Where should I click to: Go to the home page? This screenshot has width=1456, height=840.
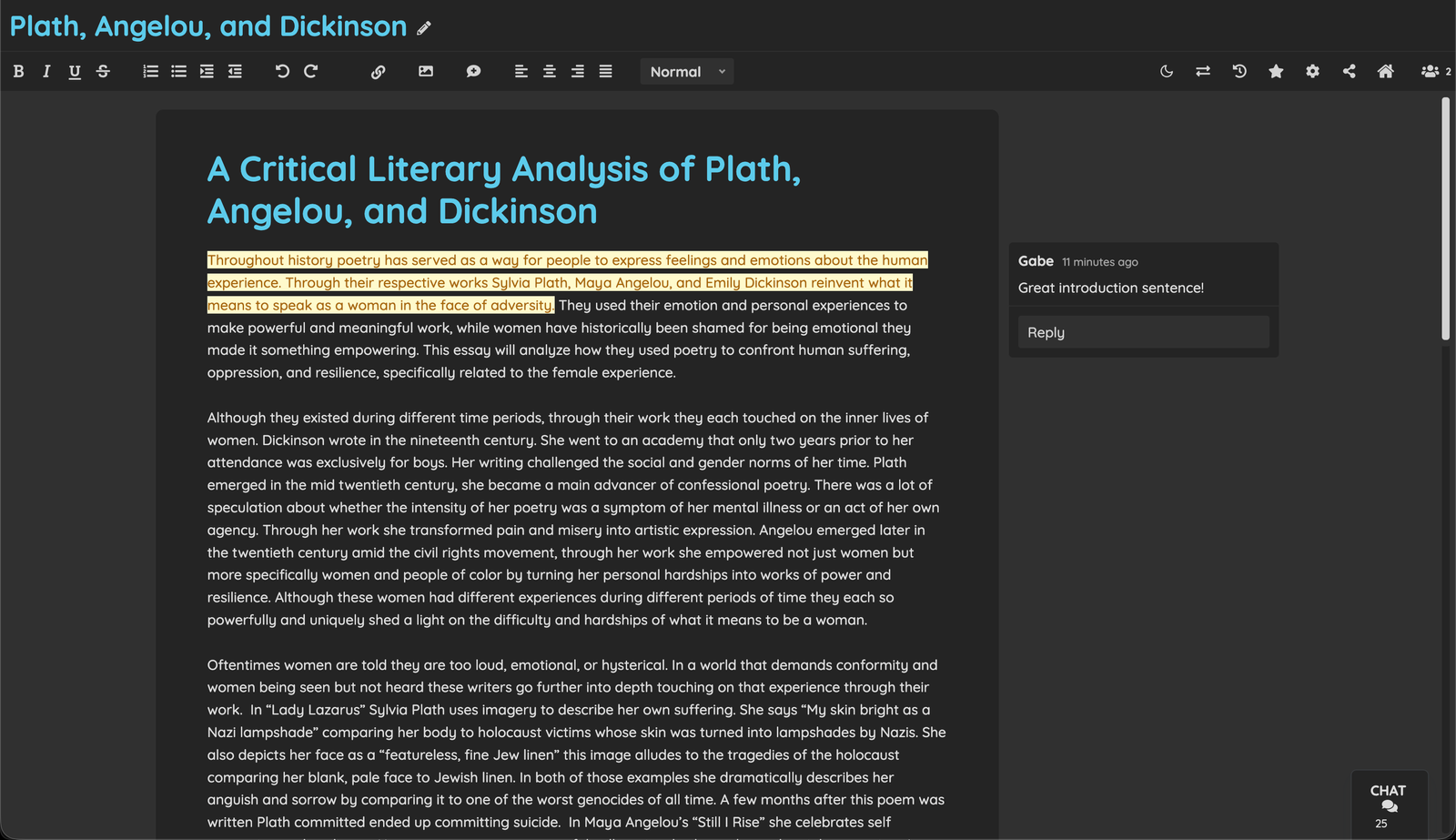pos(1386,71)
